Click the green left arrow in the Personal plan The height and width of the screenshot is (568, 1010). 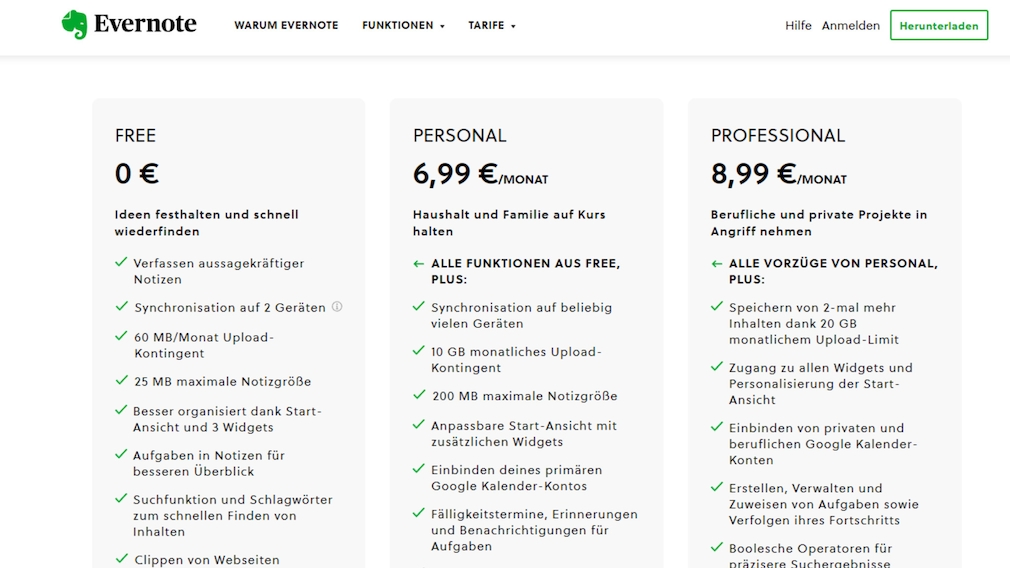(419, 263)
